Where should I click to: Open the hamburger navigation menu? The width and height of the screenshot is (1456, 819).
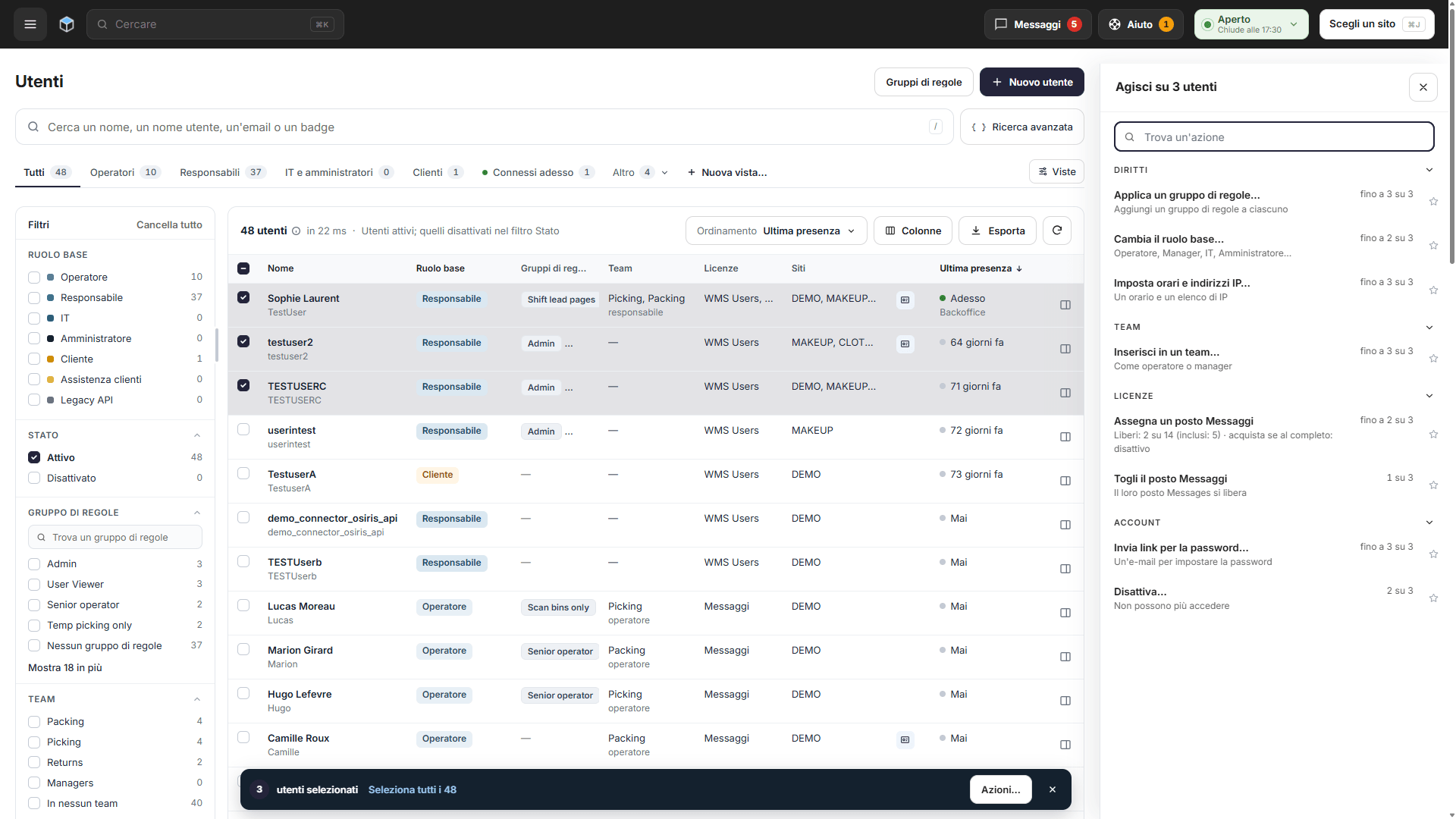[30, 24]
